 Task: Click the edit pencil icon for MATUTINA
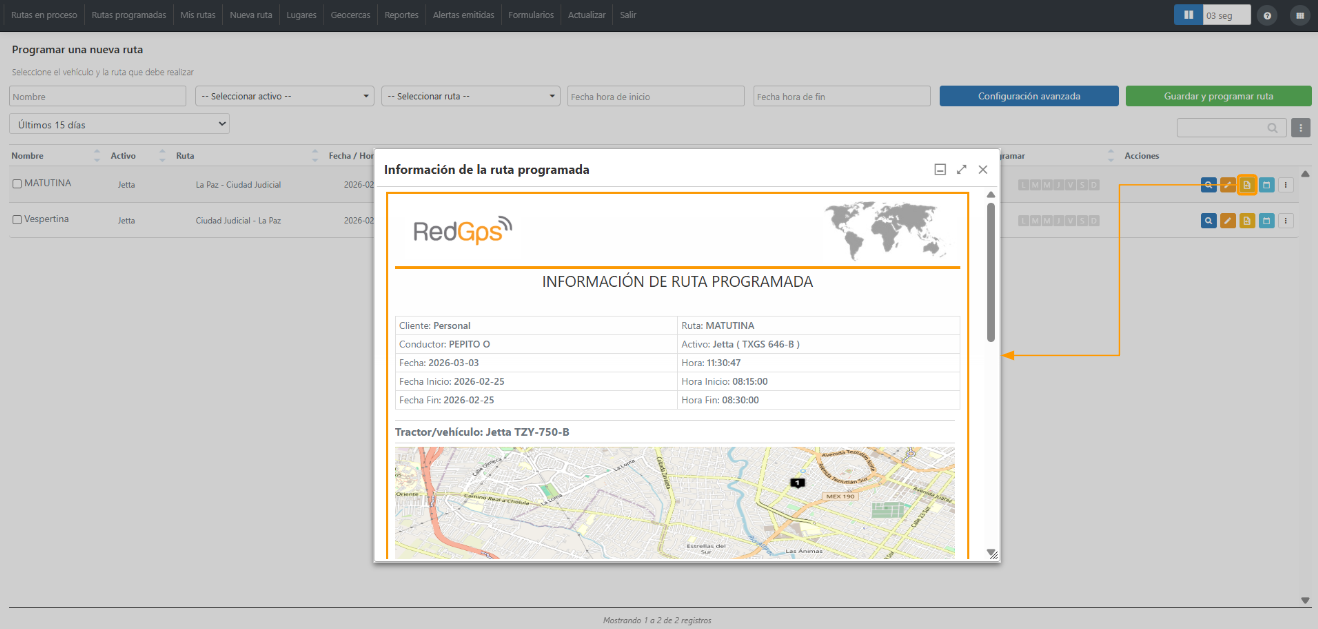coord(1228,185)
